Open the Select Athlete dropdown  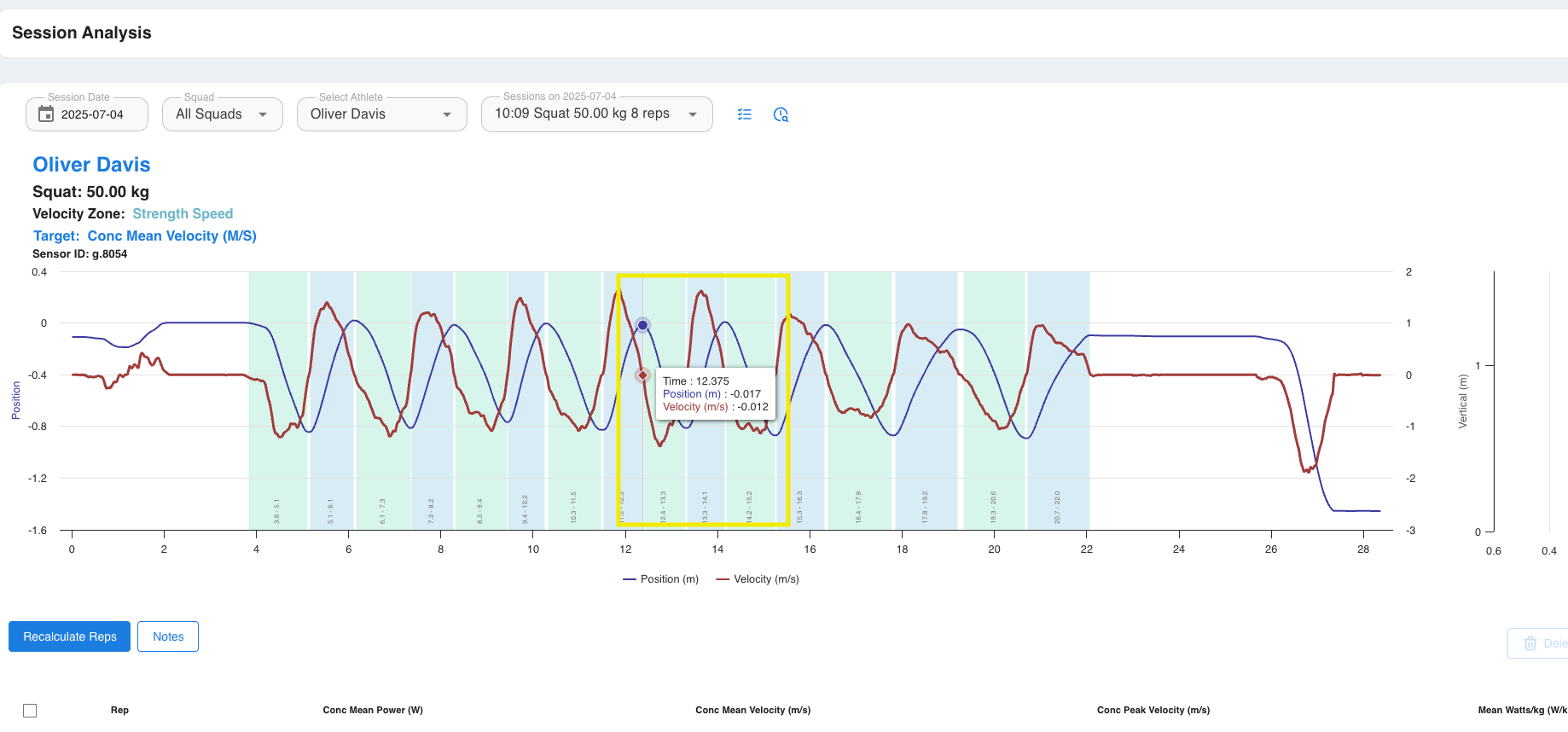382,114
